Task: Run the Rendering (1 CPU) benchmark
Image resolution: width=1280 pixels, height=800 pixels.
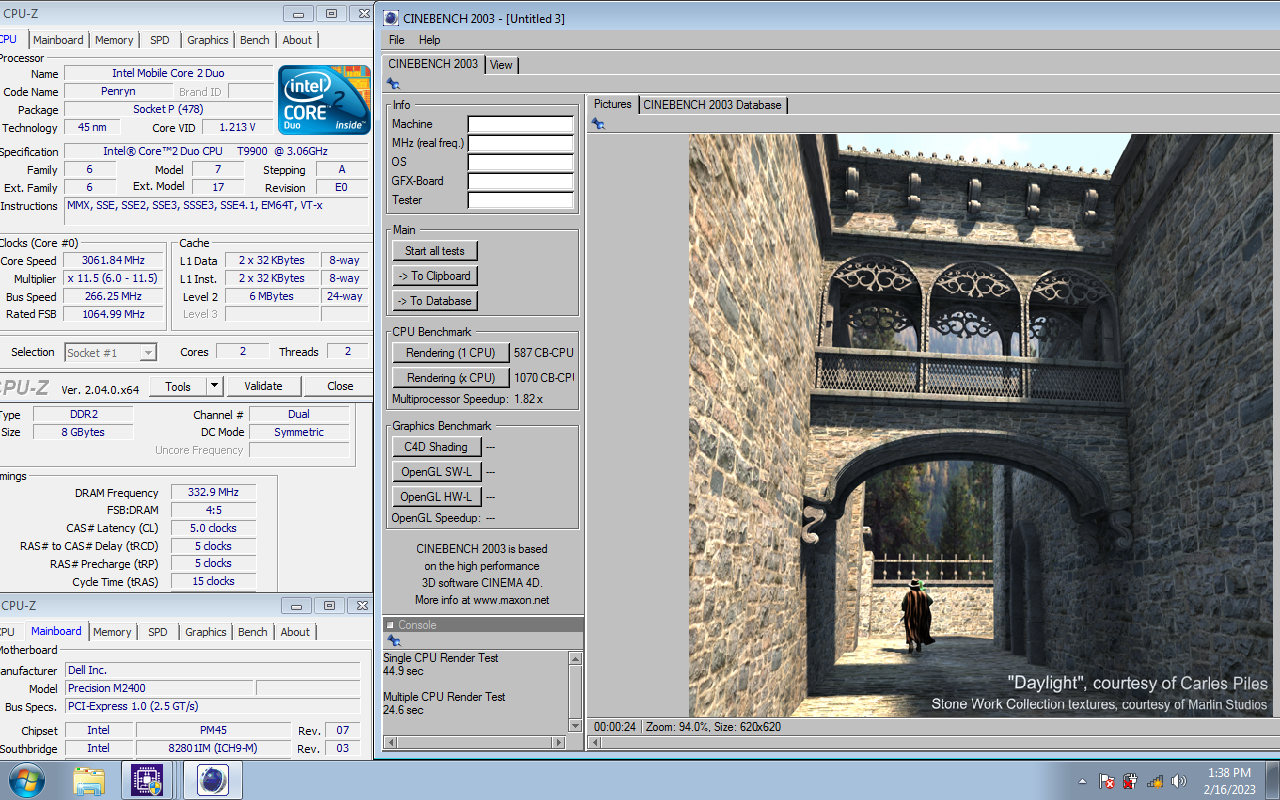Action: [451, 353]
